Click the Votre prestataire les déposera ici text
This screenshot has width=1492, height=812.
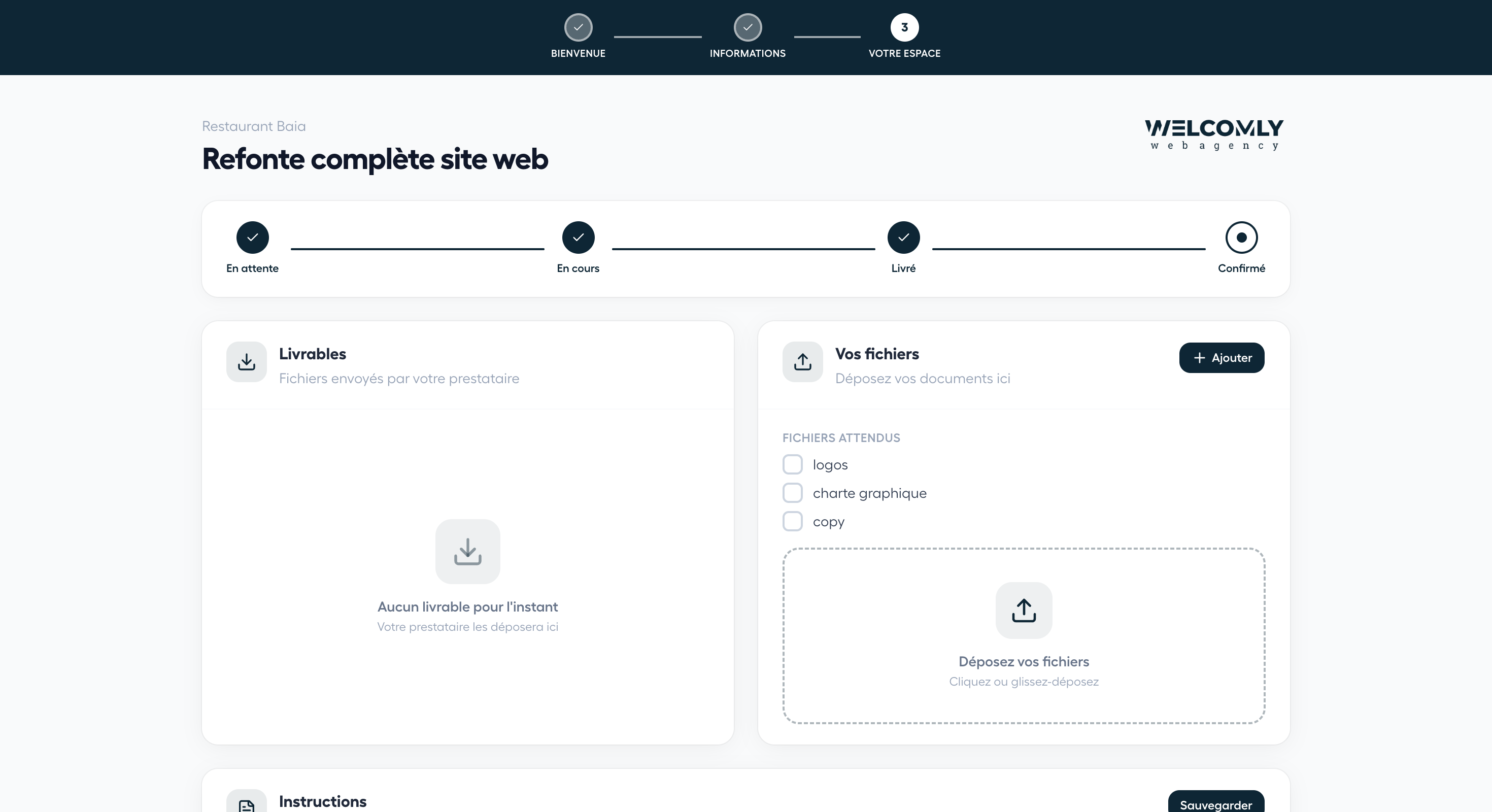pos(468,627)
